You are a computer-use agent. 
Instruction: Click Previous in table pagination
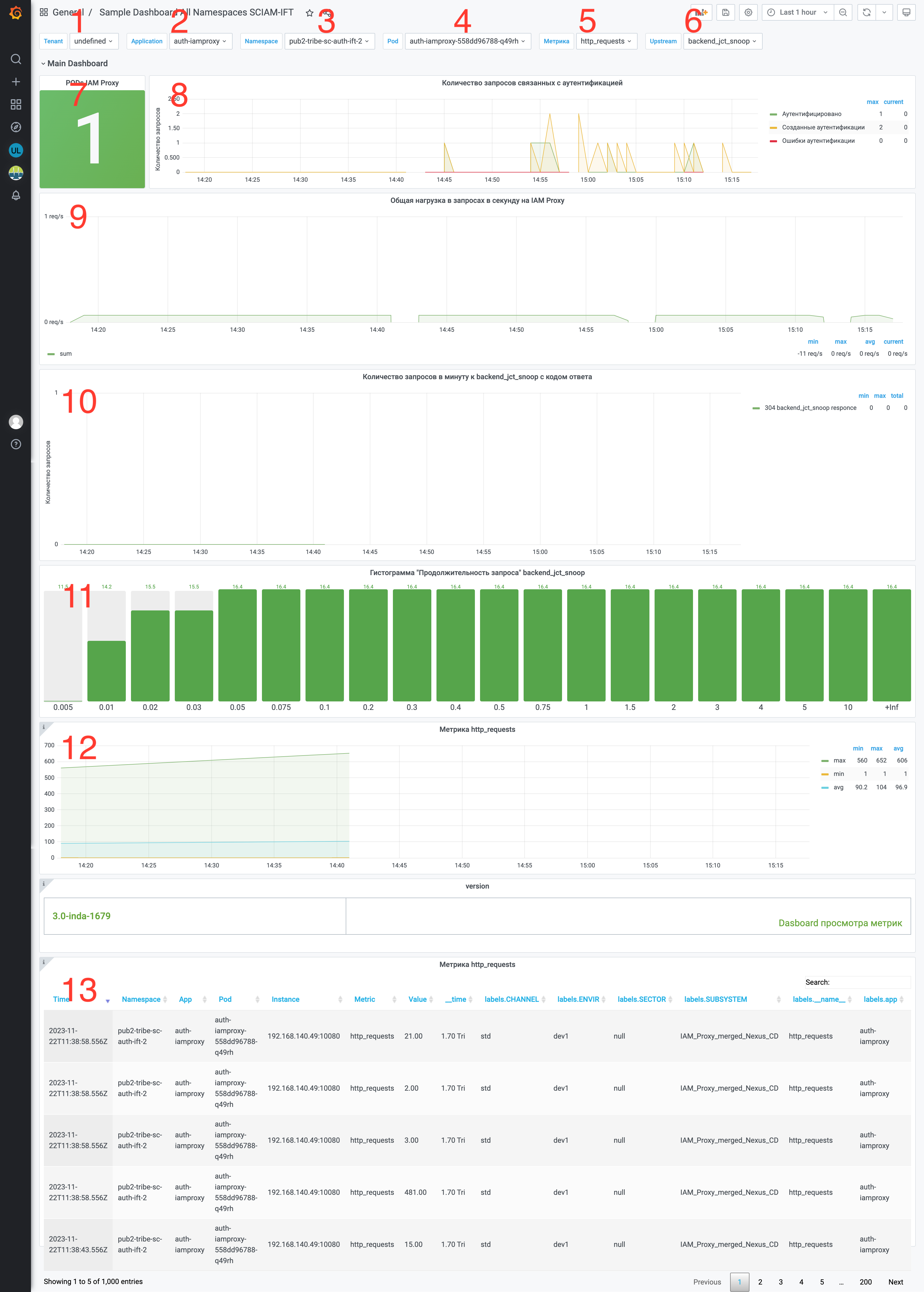707,1282
